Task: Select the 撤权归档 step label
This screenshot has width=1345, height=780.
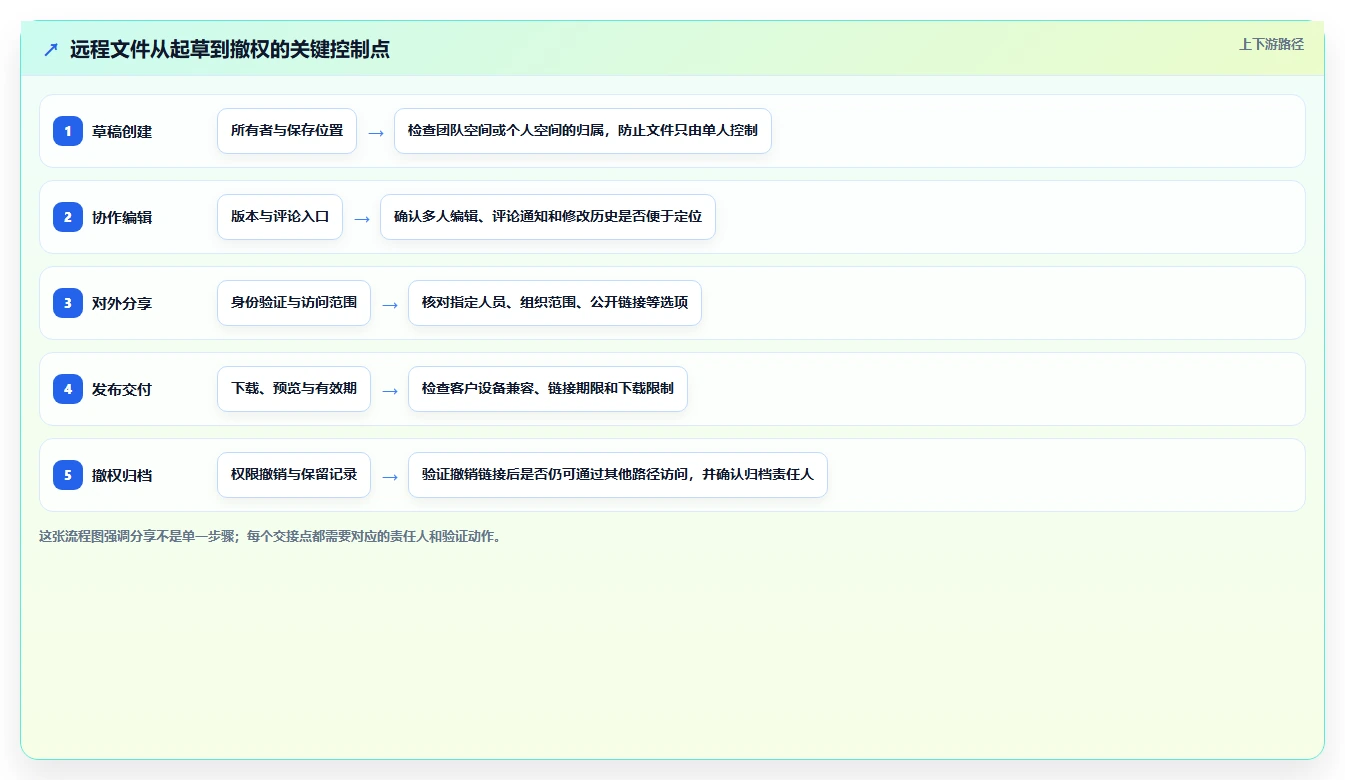Action: point(122,475)
